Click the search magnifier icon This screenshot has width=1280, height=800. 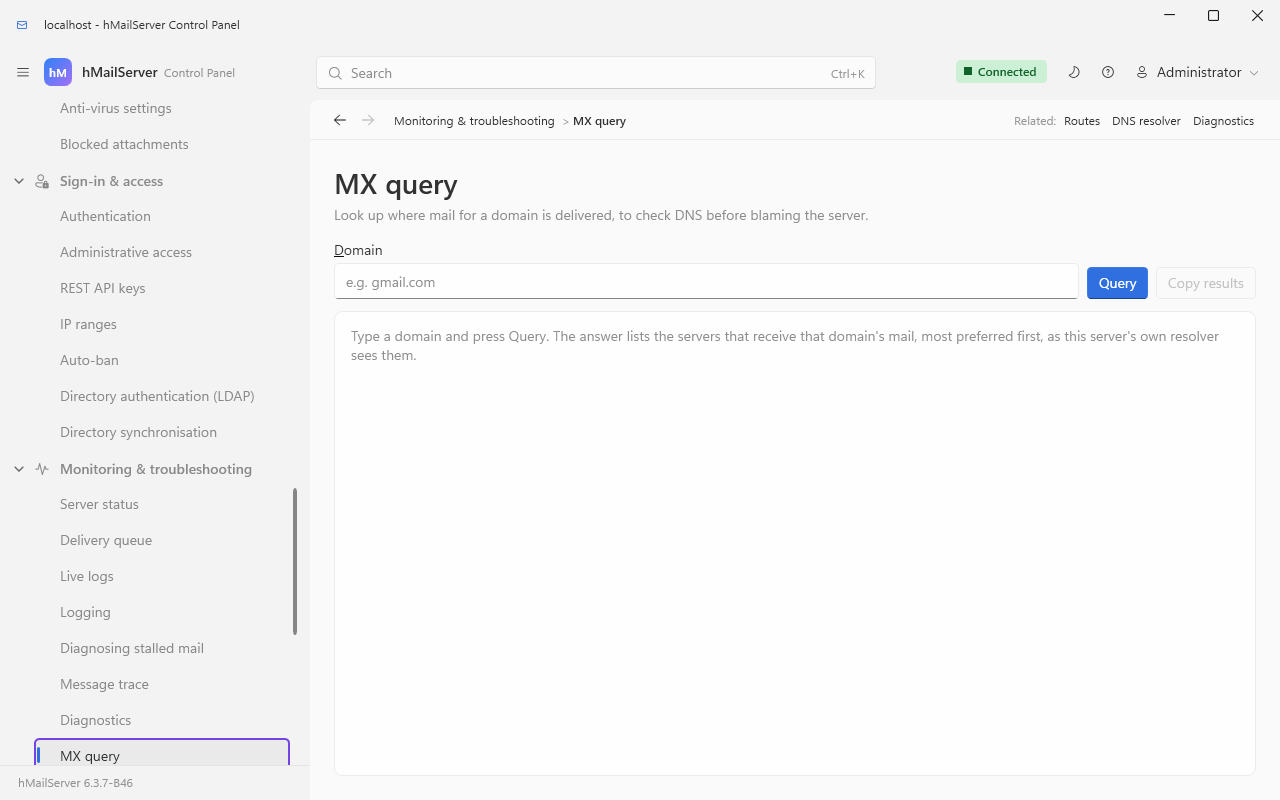[336, 73]
